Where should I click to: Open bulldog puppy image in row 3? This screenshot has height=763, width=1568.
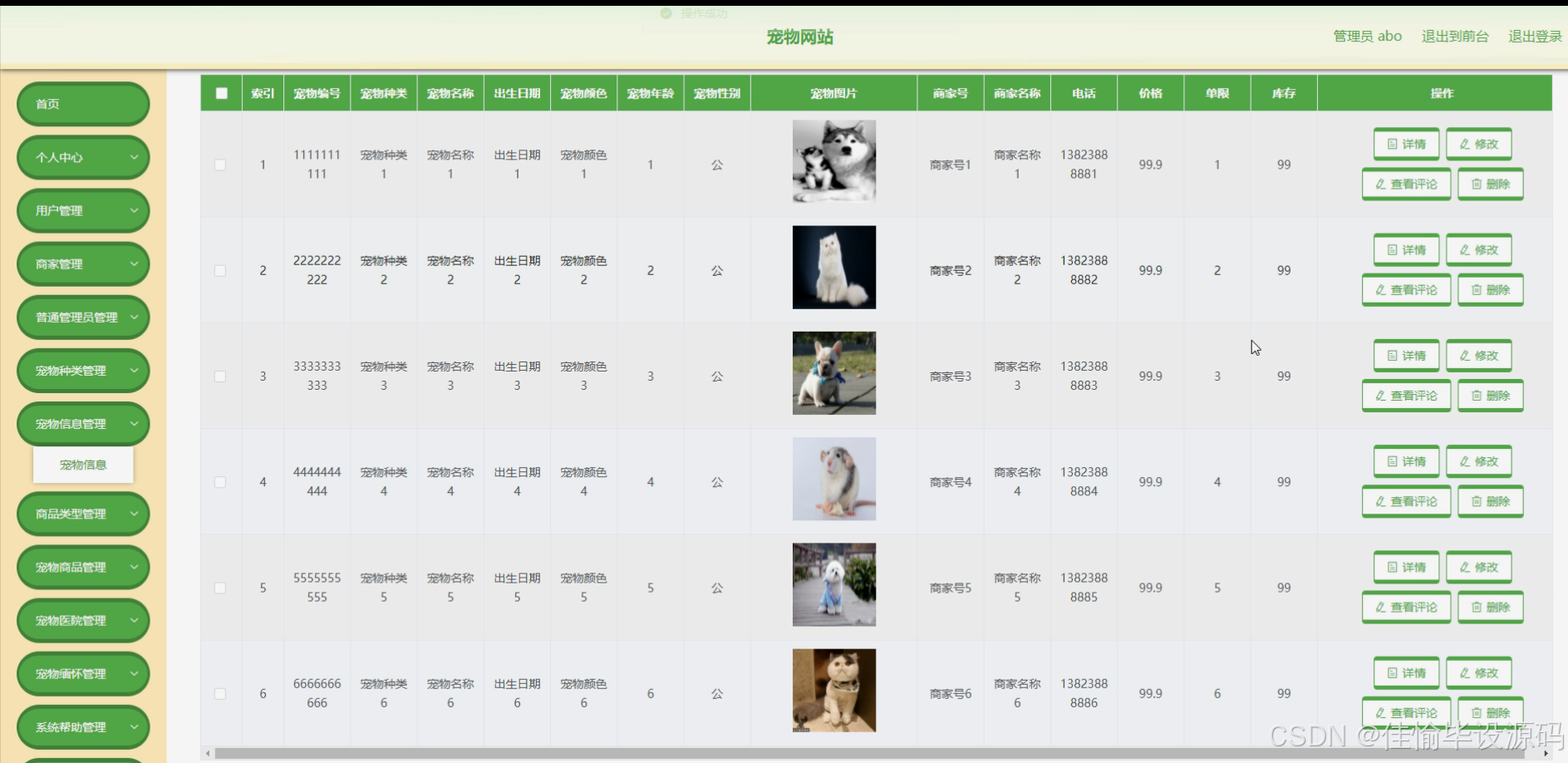coord(834,372)
